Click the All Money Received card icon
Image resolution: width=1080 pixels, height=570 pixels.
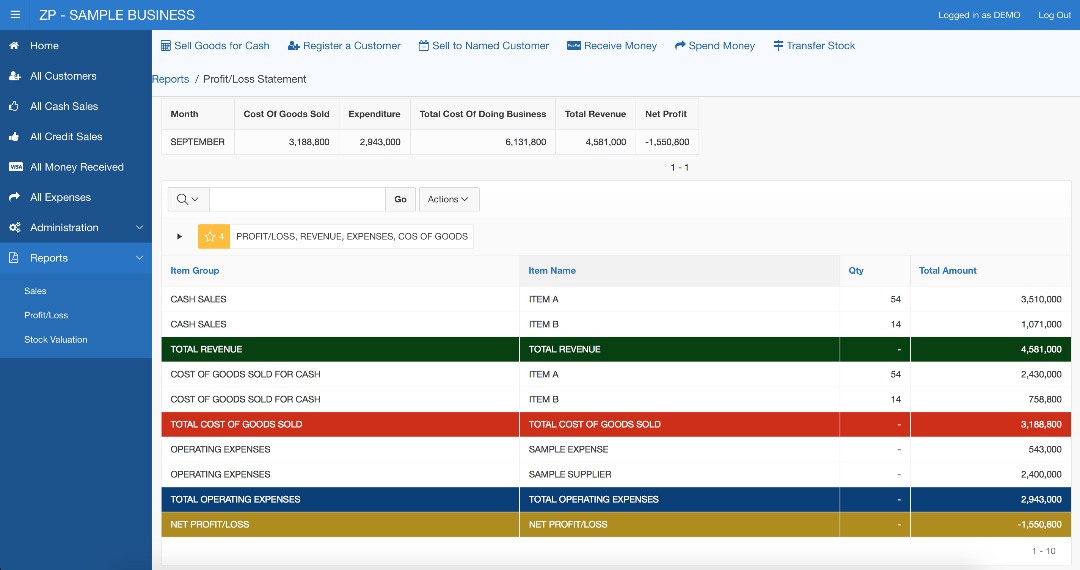coord(15,167)
